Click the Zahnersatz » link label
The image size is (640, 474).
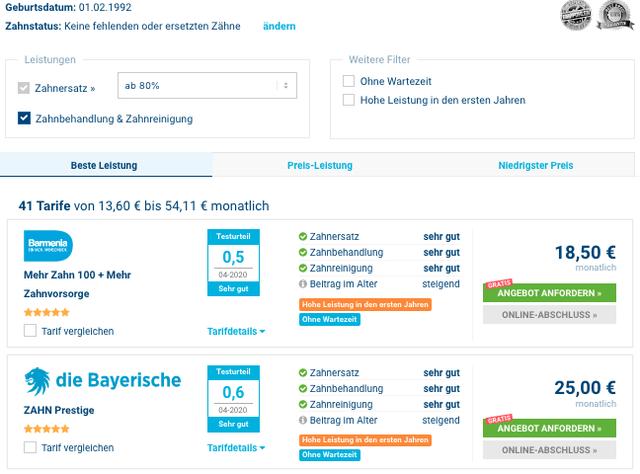point(65,88)
